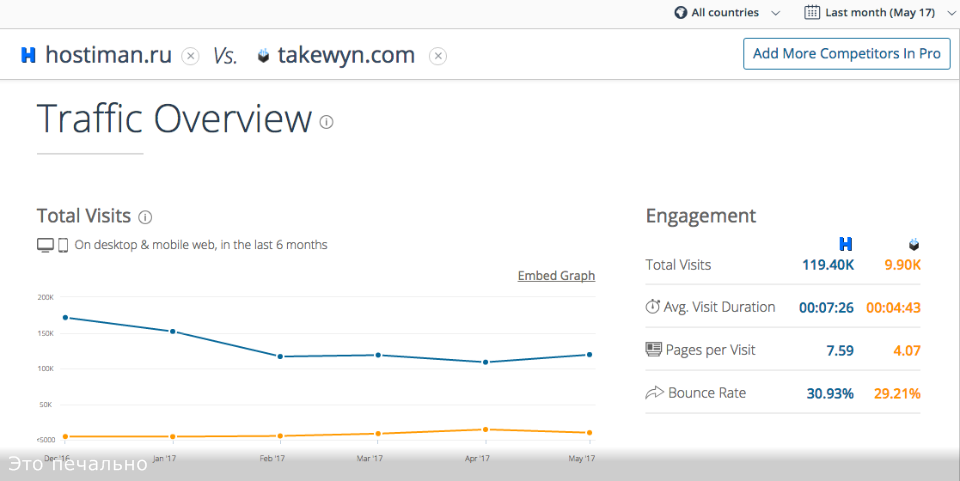The image size is (960, 481).
Task: Open Total Visits info tooltip icon
Action: click(x=145, y=217)
